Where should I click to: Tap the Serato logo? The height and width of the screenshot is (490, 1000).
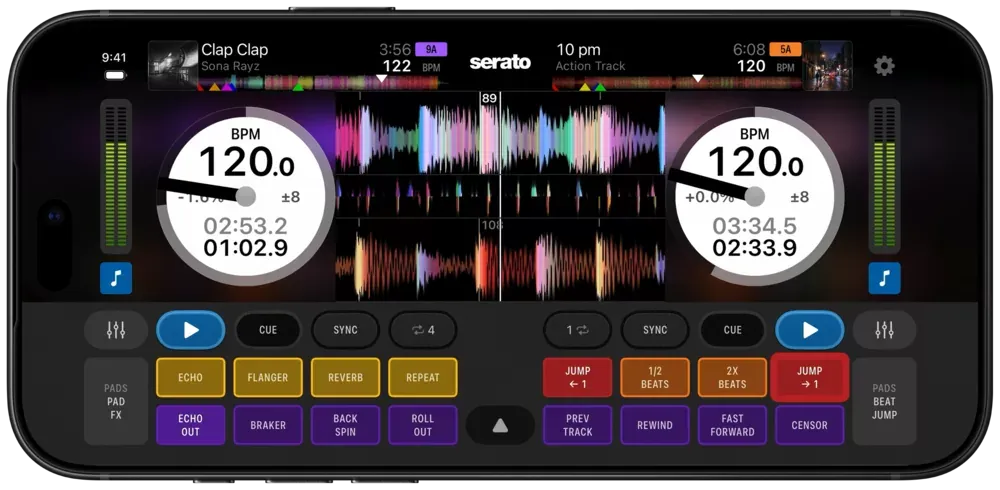(x=500, y=63)
